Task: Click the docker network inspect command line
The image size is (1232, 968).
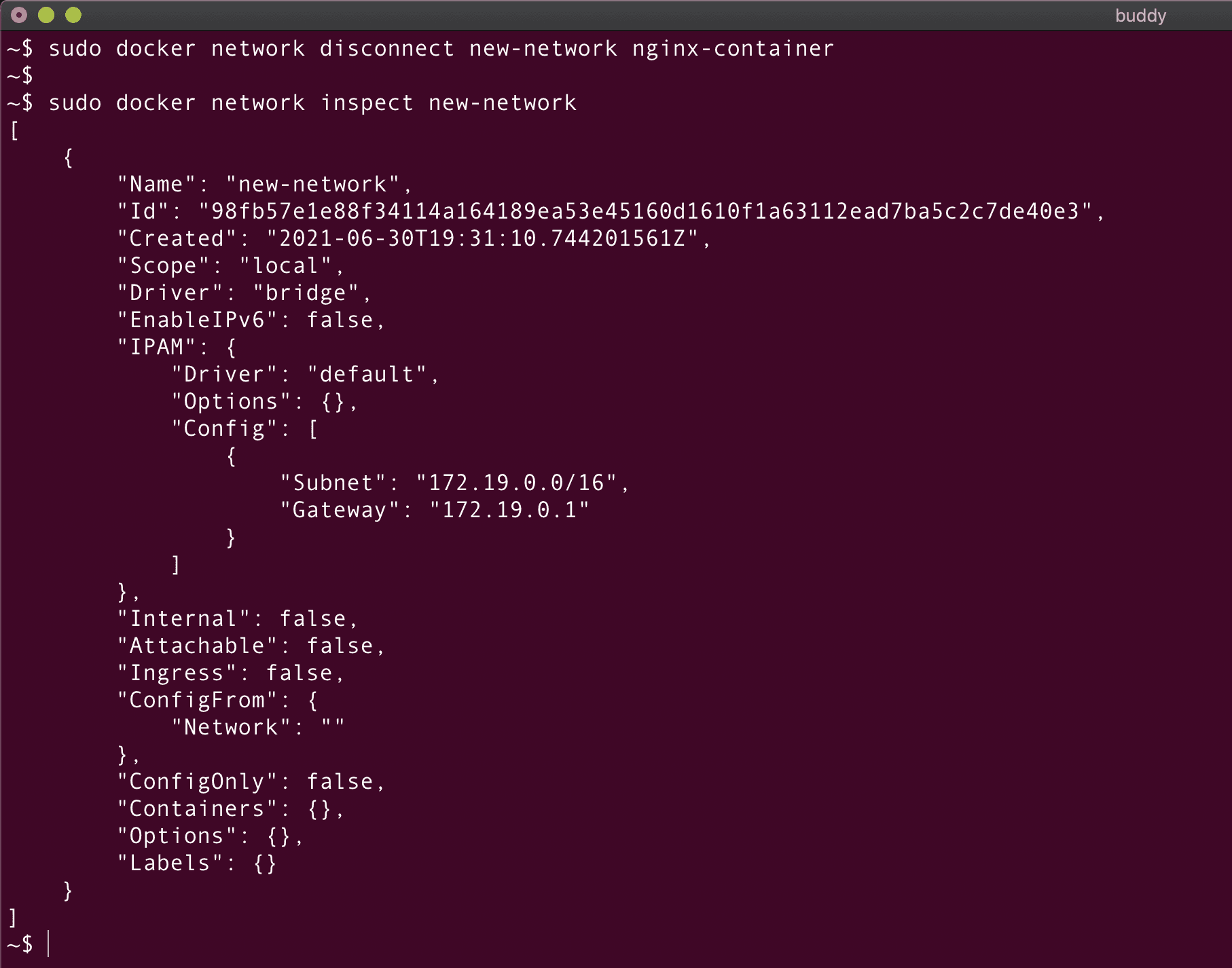Action: [312, 103]
